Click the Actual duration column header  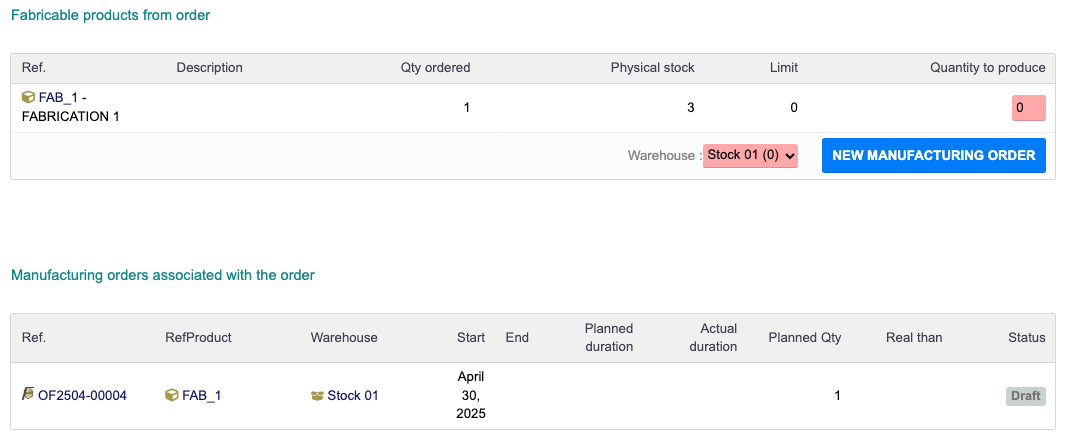[x=718, y=338]
